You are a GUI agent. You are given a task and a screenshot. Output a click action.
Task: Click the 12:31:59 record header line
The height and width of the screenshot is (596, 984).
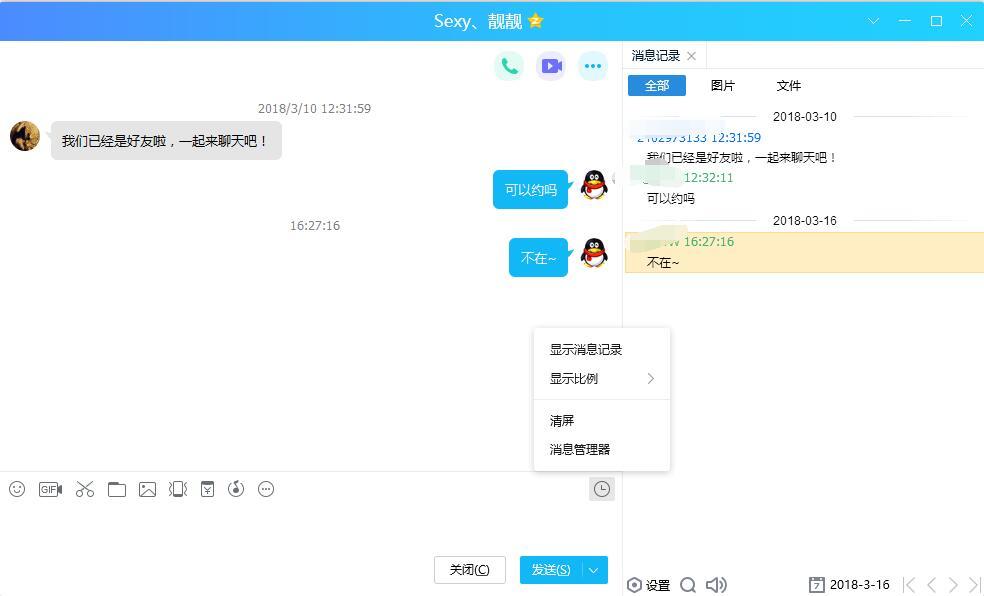click(x=698, y=137)
